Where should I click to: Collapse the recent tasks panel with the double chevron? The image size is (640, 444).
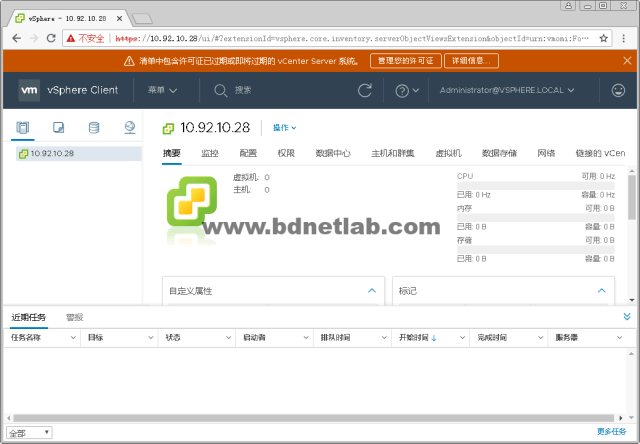[x=627, y=317]
